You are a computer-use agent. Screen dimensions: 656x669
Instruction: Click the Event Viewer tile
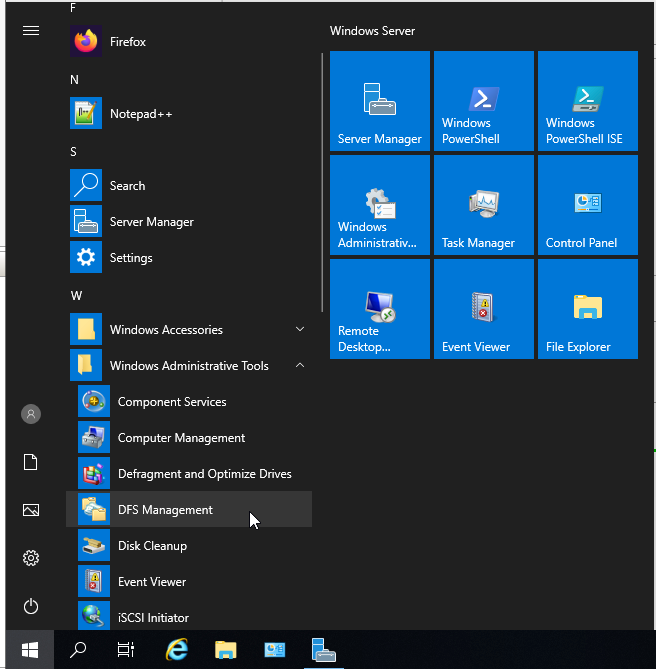pyautogui.click(x=484, y=309)
